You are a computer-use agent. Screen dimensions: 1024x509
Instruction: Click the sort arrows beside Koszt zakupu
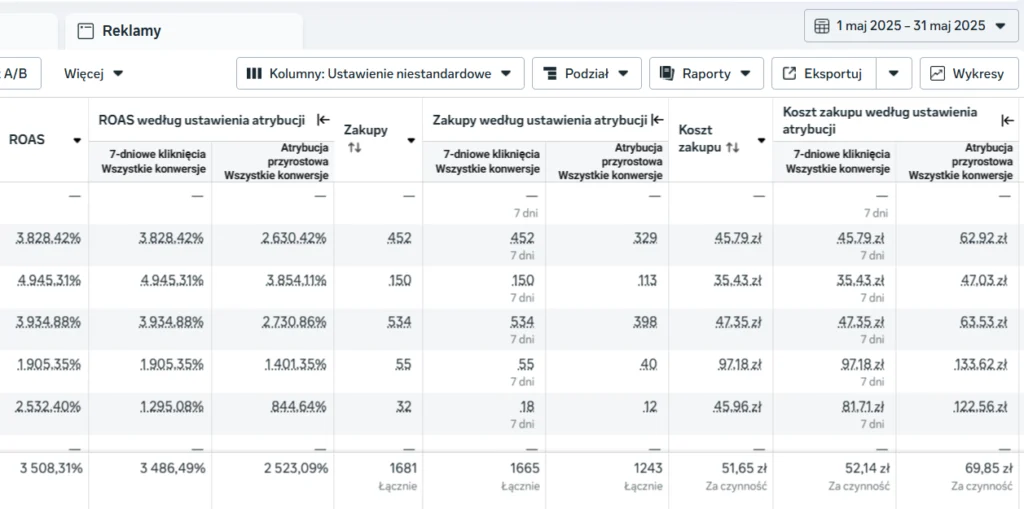click(732, 147)
